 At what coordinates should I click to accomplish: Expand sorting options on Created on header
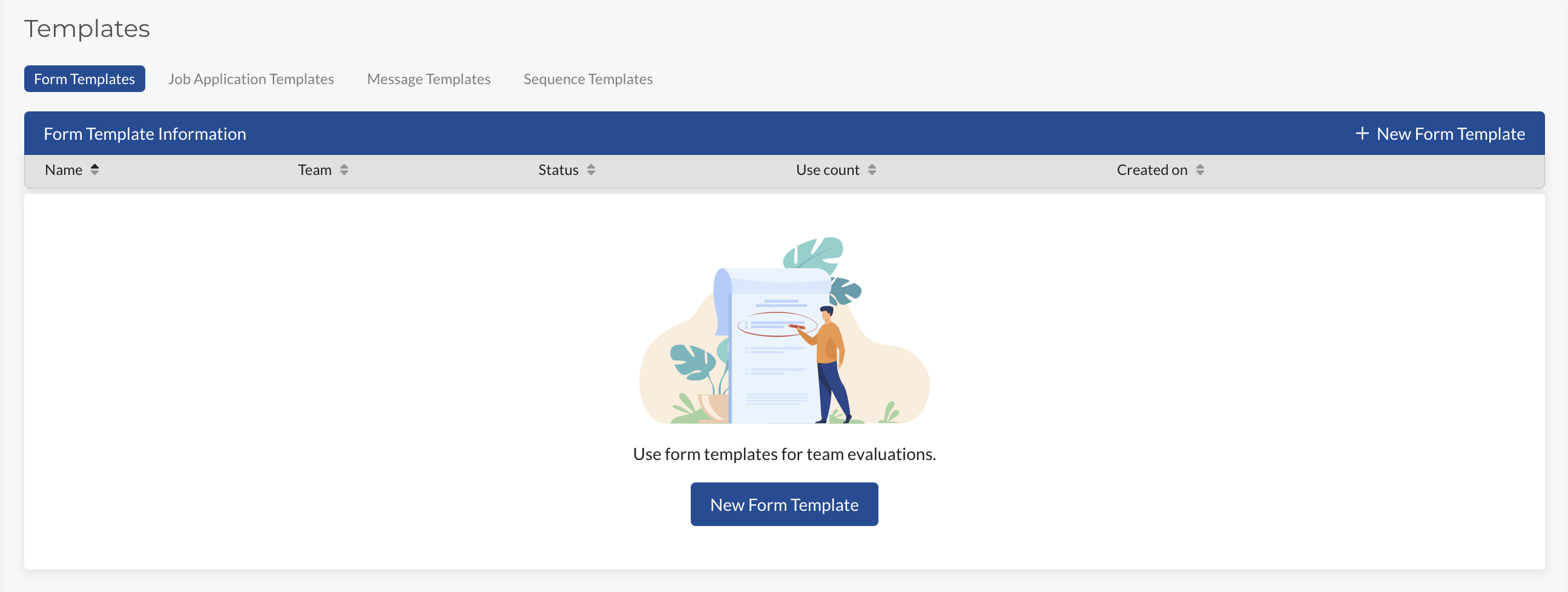pyautogui.click(x=1200, y=169)
